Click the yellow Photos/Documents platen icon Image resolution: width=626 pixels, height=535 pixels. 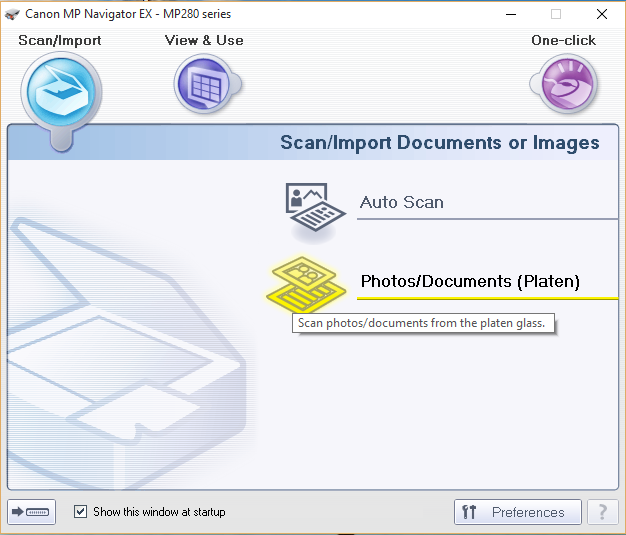click(306, 284)
